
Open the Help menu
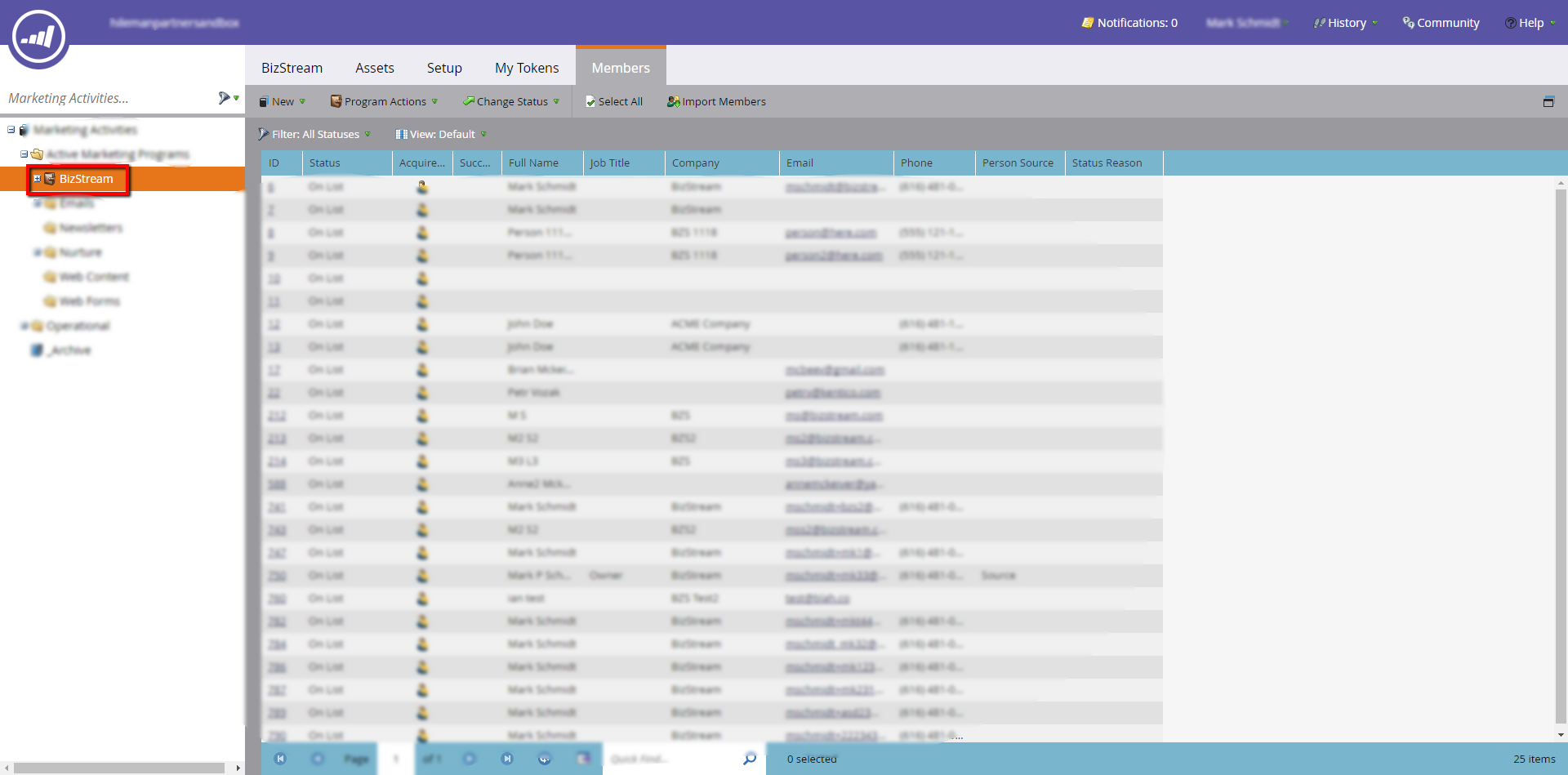coord(1530,23)
